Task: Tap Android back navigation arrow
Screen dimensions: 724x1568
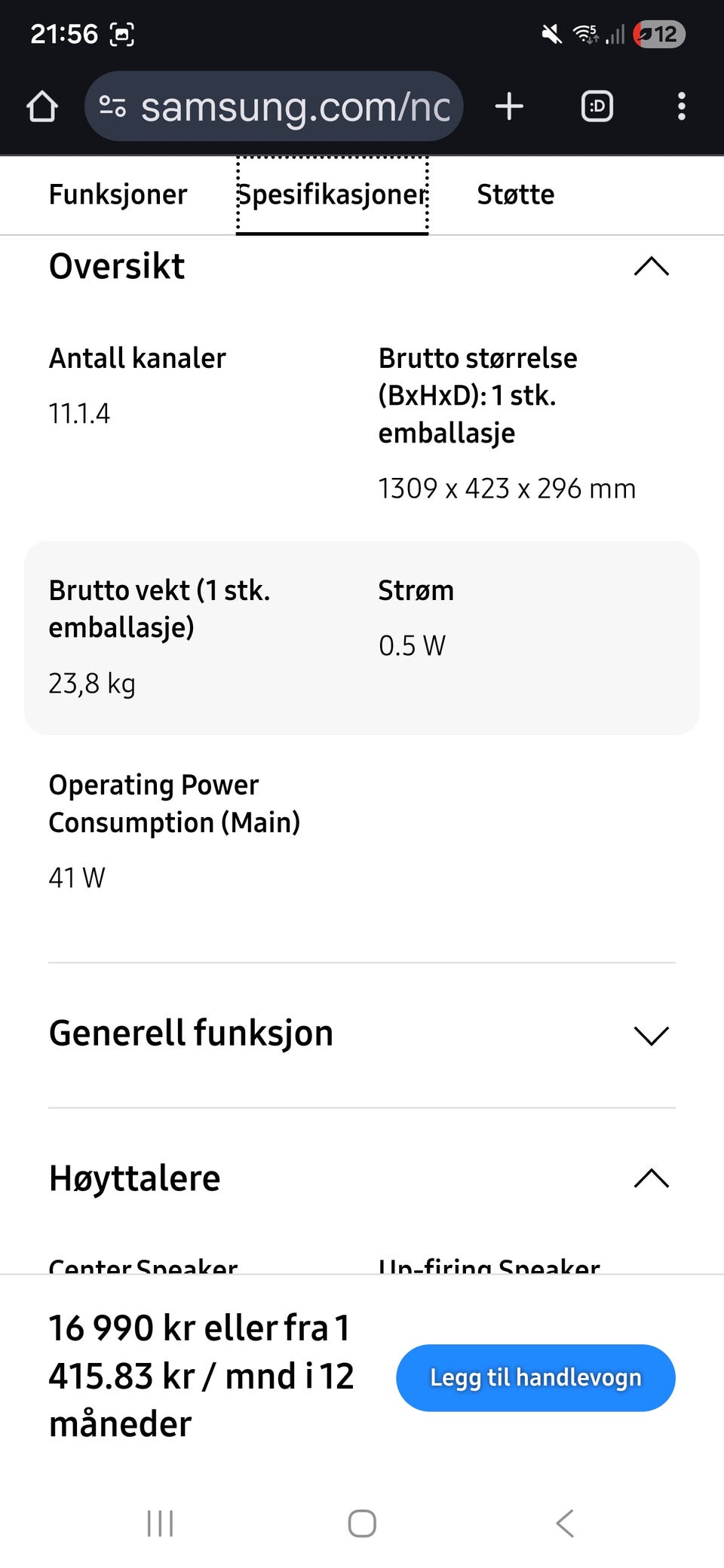Action: coord(565,1523)
